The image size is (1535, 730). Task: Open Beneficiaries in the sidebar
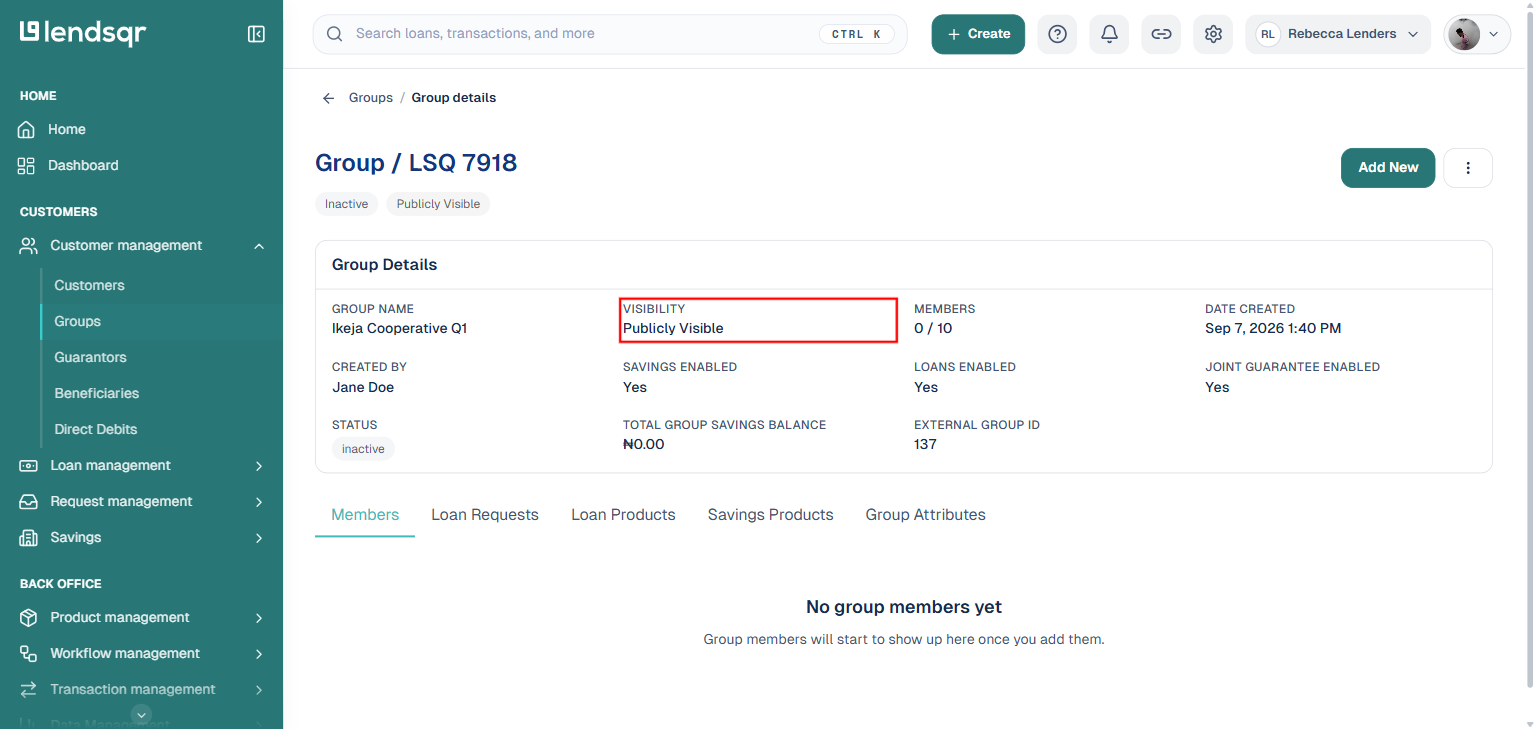[96, 394]
